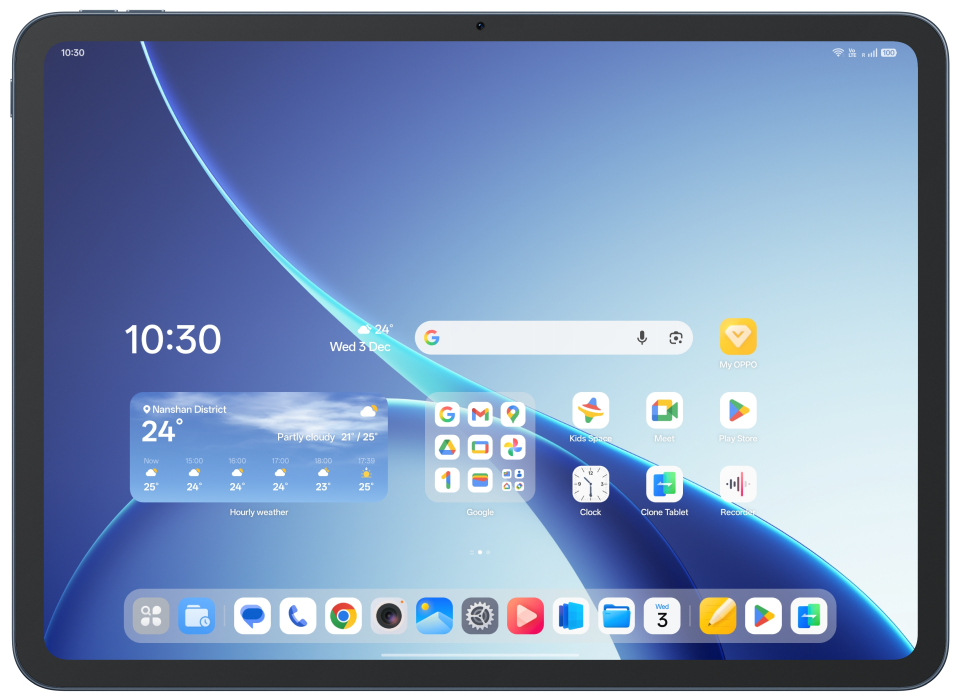Open Google Photos inside Google folder
961x700 pixels.
click(512, 447)
